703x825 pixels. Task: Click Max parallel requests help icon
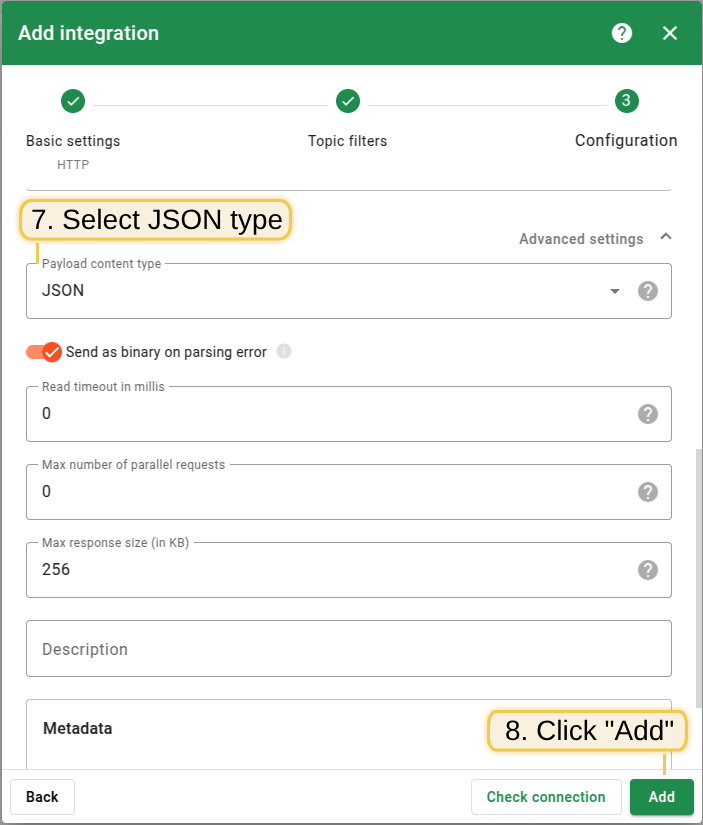tap(648, 492)
